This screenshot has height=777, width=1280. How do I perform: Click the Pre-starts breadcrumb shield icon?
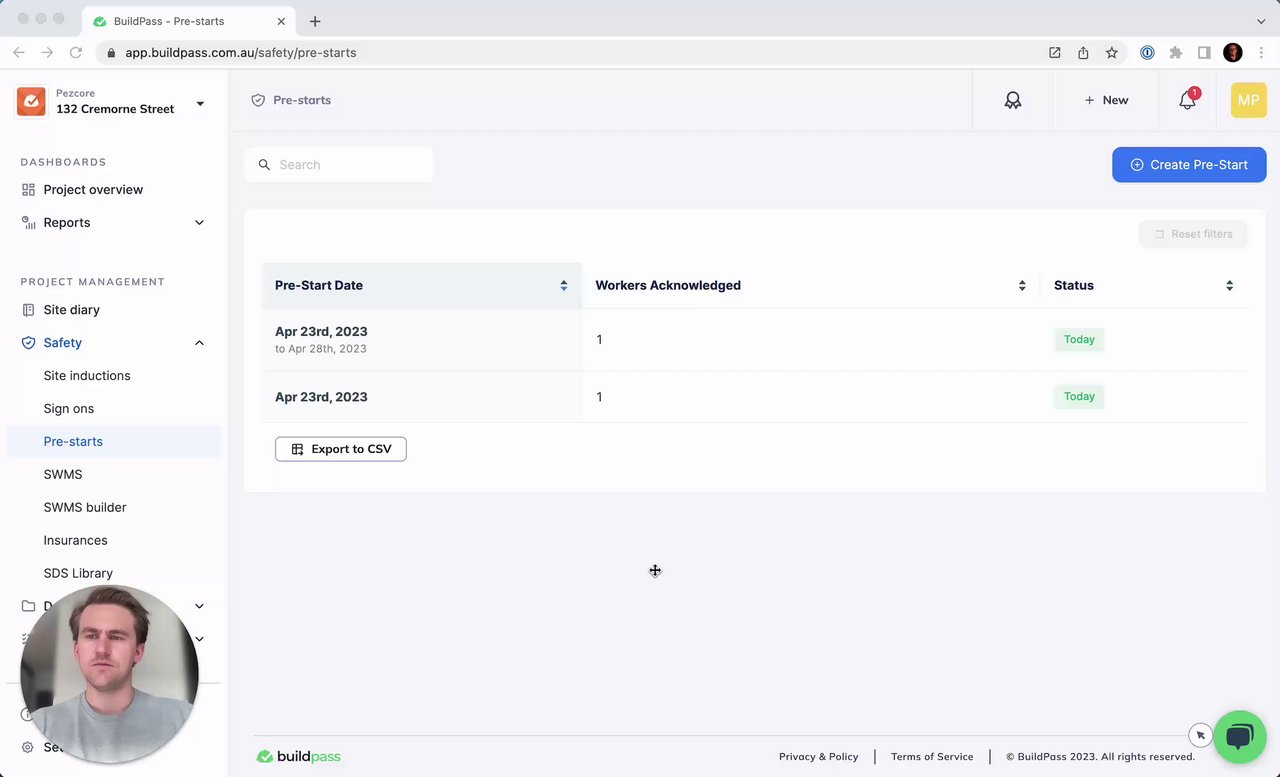click(258, 100)
